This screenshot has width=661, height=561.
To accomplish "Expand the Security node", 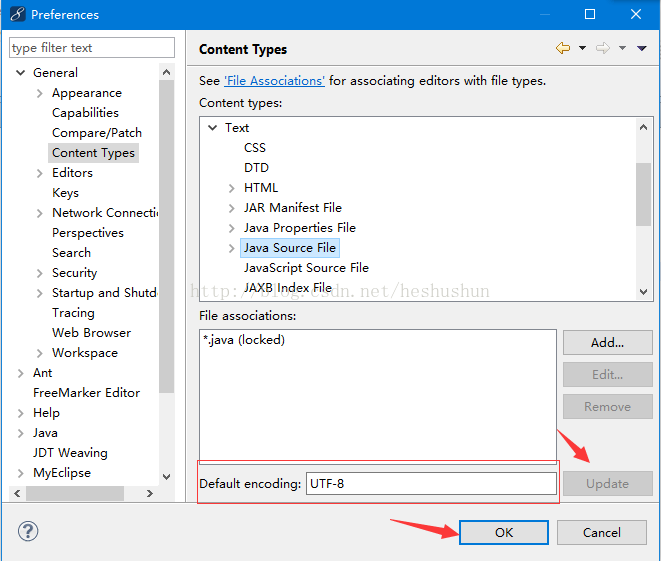I will coord(40,273).
